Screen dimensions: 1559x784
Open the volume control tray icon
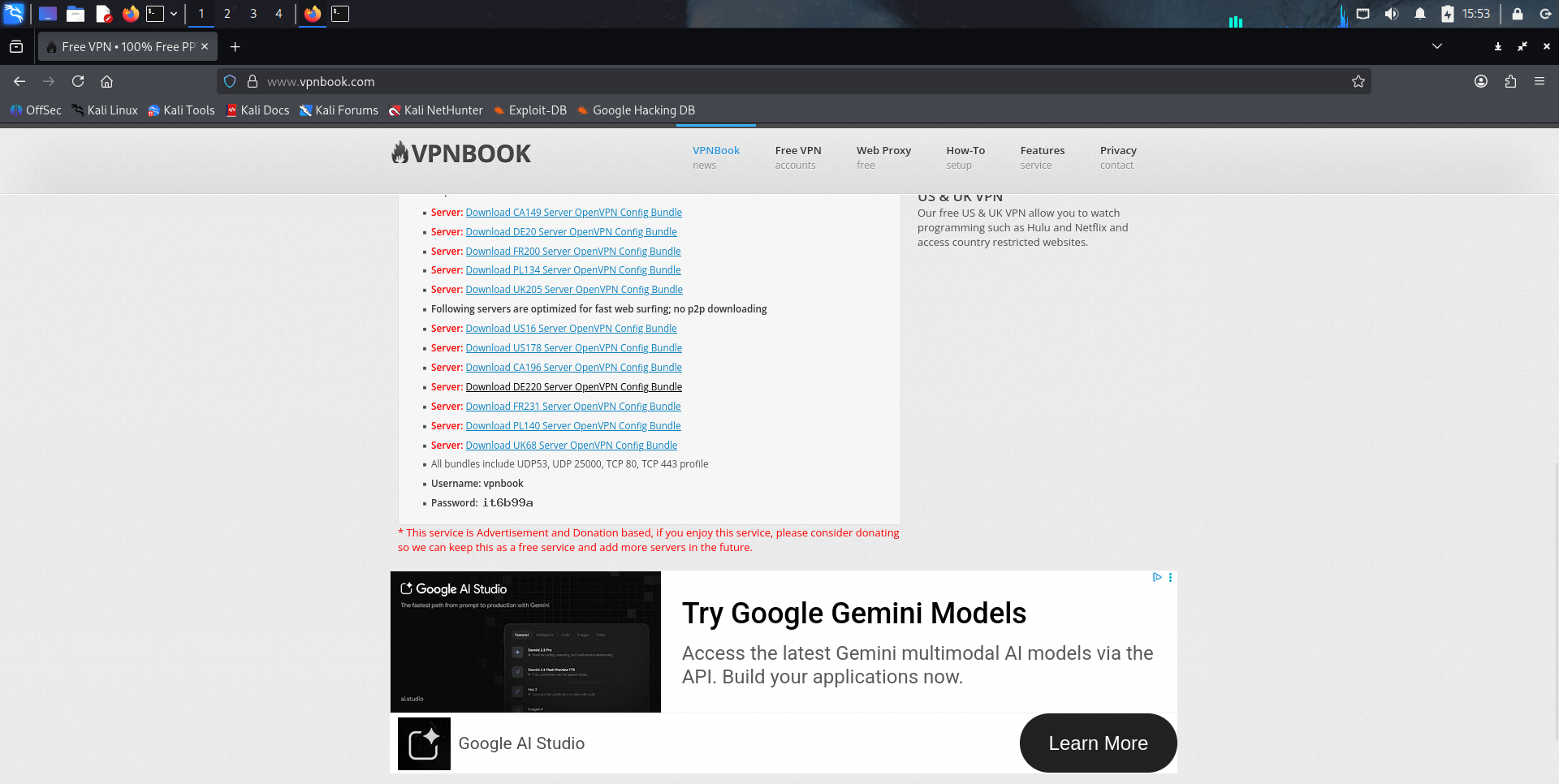[x=1392, y=14]
